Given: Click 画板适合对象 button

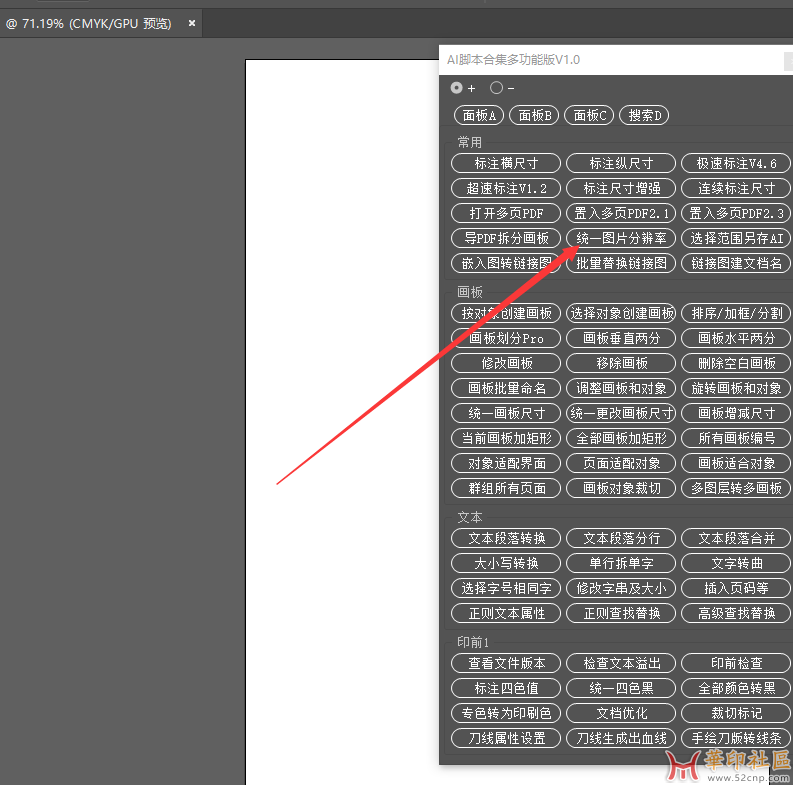Looking at the screenshot, I should click(x=736, y=463).
